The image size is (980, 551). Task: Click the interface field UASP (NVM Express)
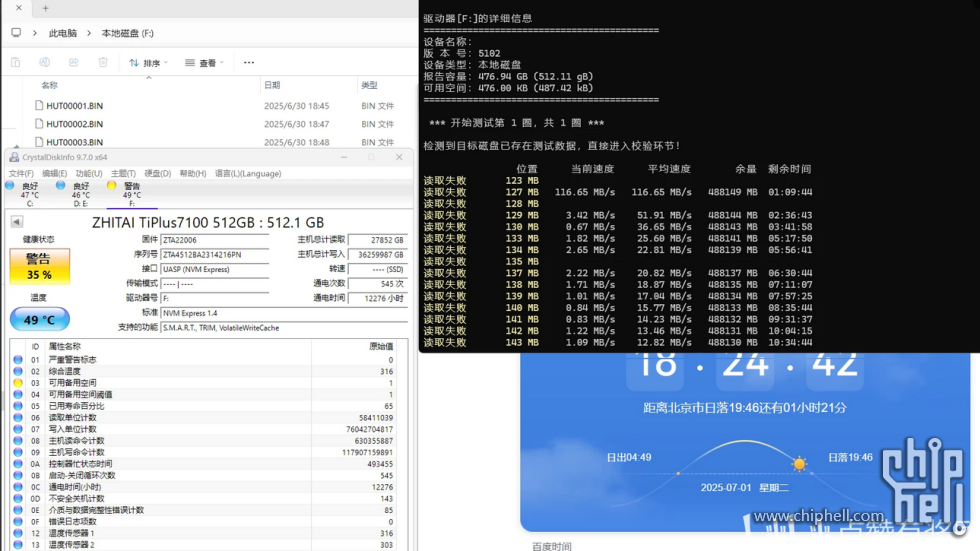(x=215, y=269)
